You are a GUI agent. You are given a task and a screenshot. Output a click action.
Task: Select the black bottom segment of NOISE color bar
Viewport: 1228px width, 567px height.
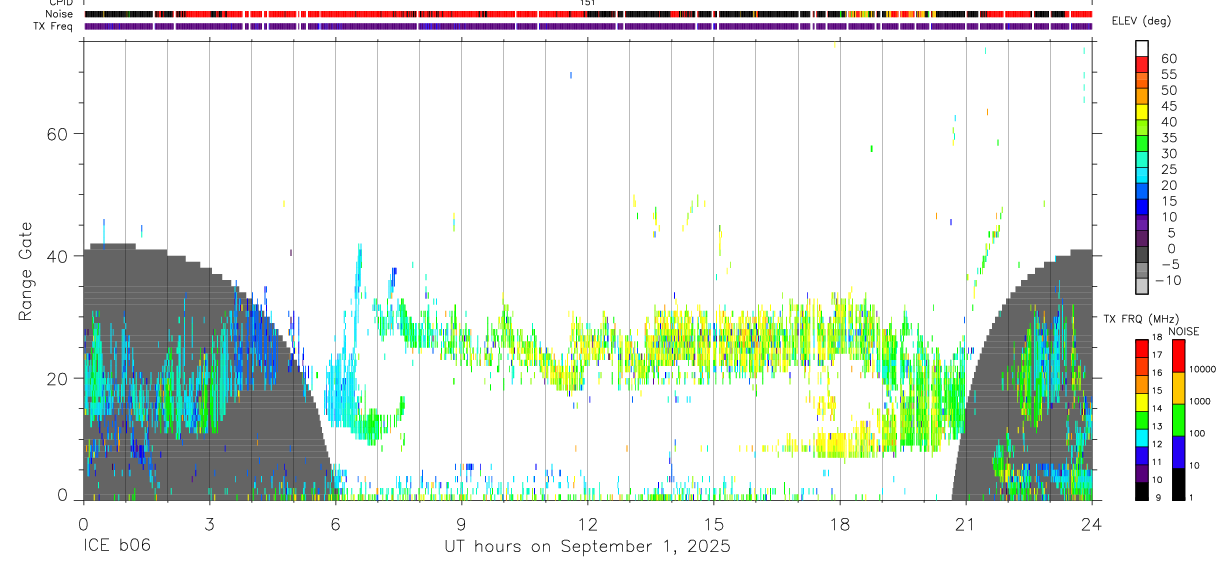1179,483
